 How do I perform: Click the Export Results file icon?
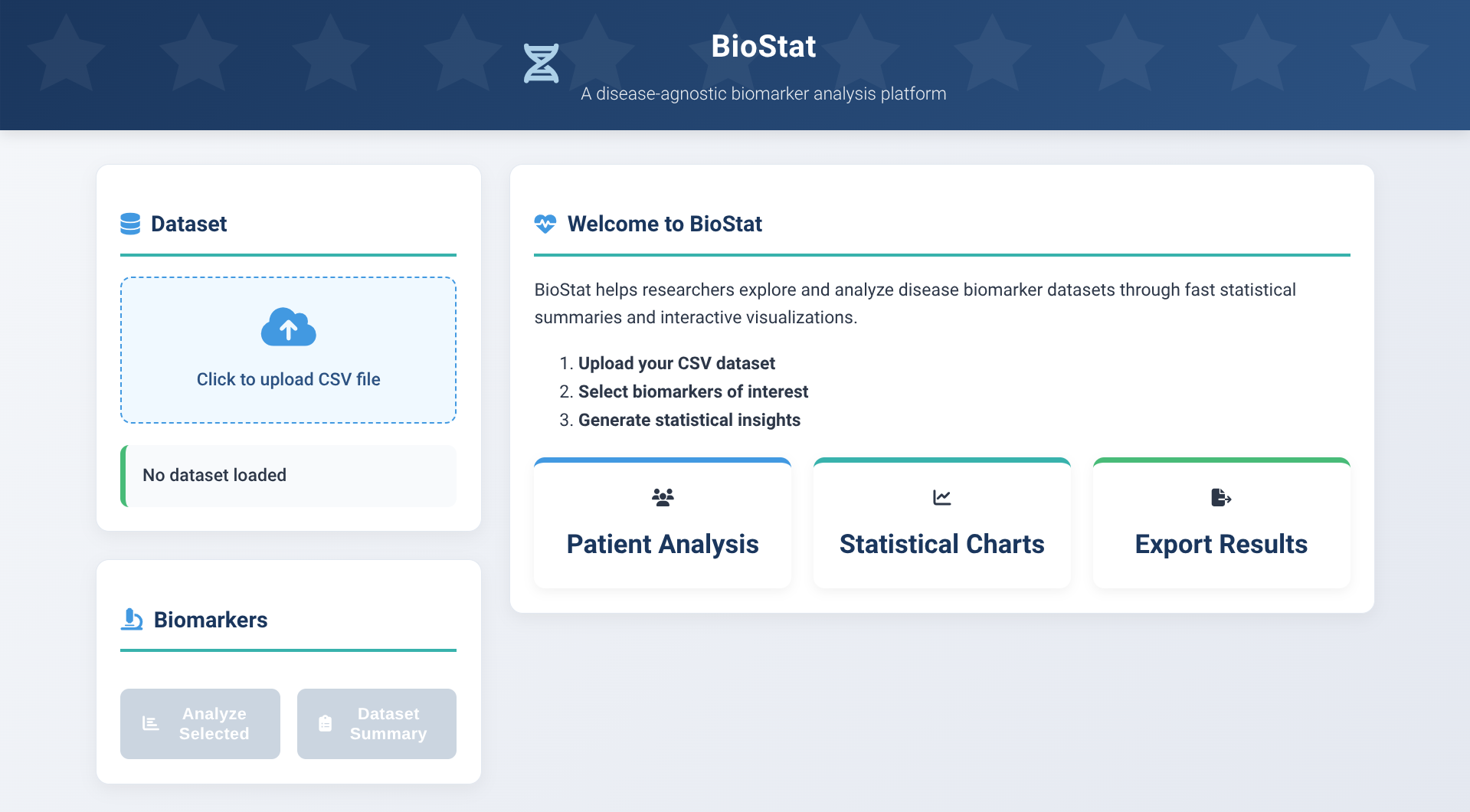(1221, 497)
